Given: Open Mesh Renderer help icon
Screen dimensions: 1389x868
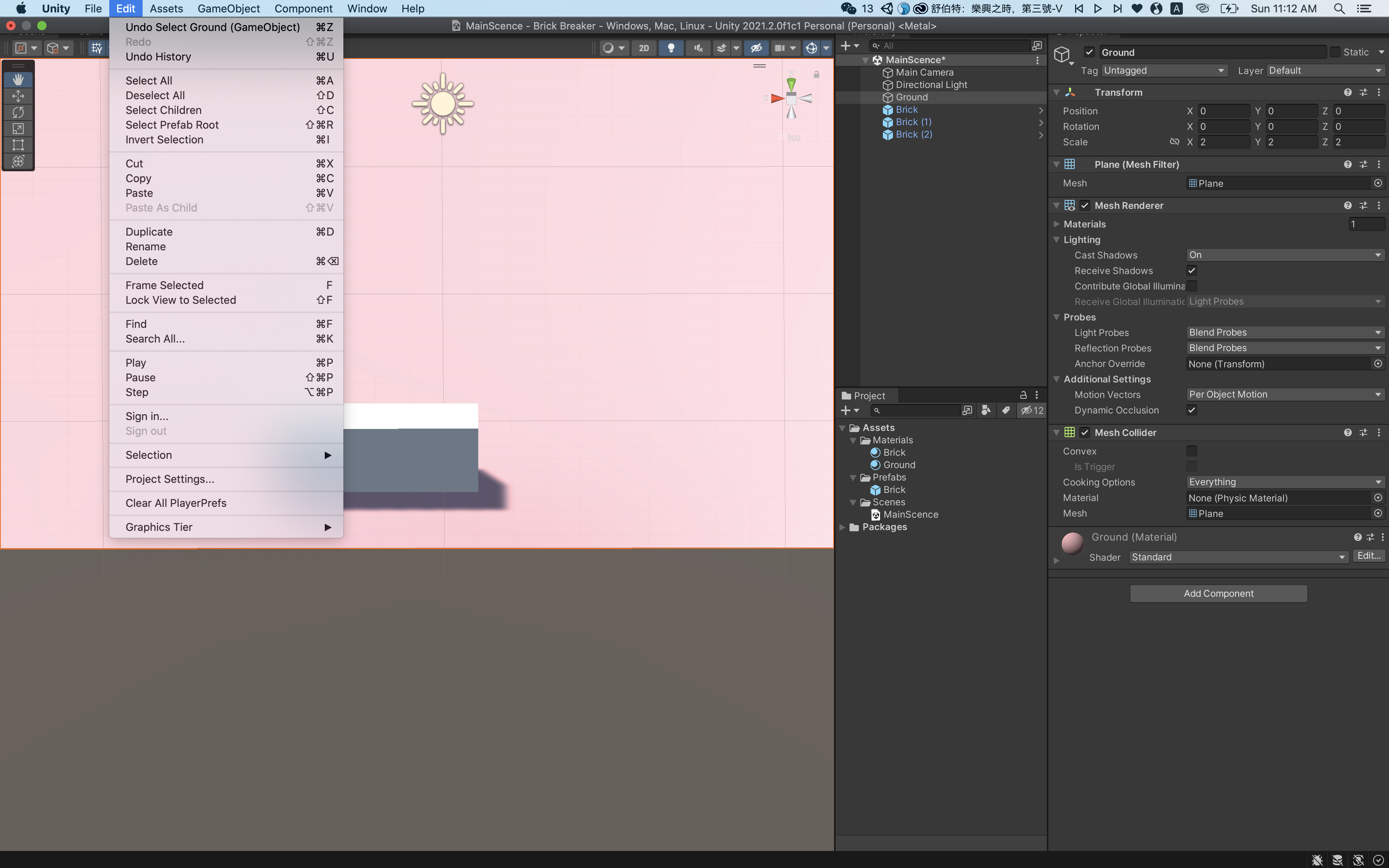Looking at the screenshot, I should [1347, 205].
